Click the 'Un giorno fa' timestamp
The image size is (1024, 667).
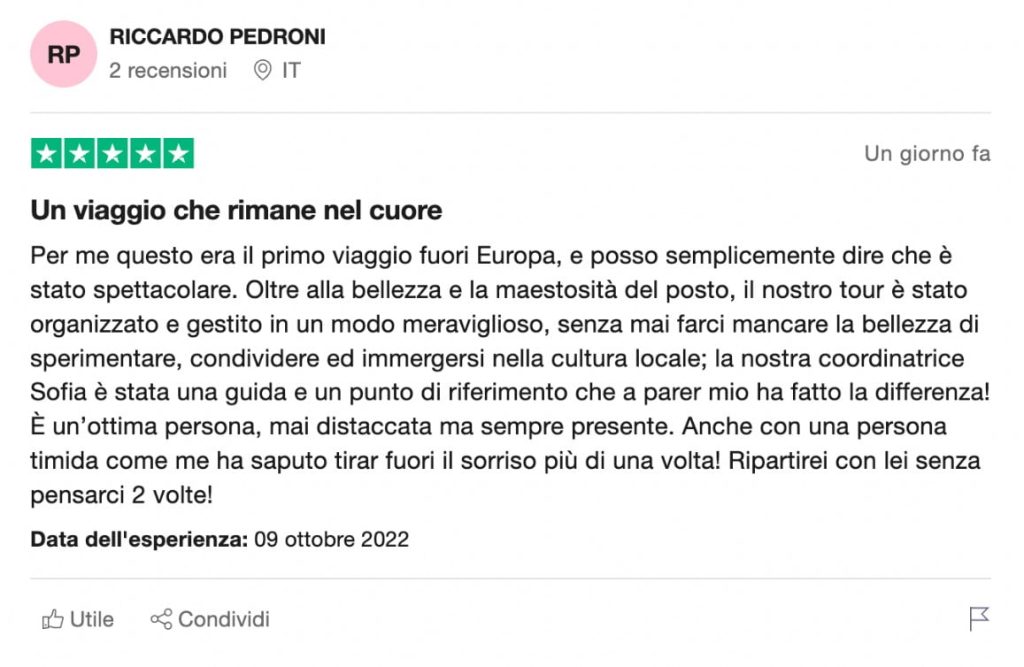pos(927,154)
